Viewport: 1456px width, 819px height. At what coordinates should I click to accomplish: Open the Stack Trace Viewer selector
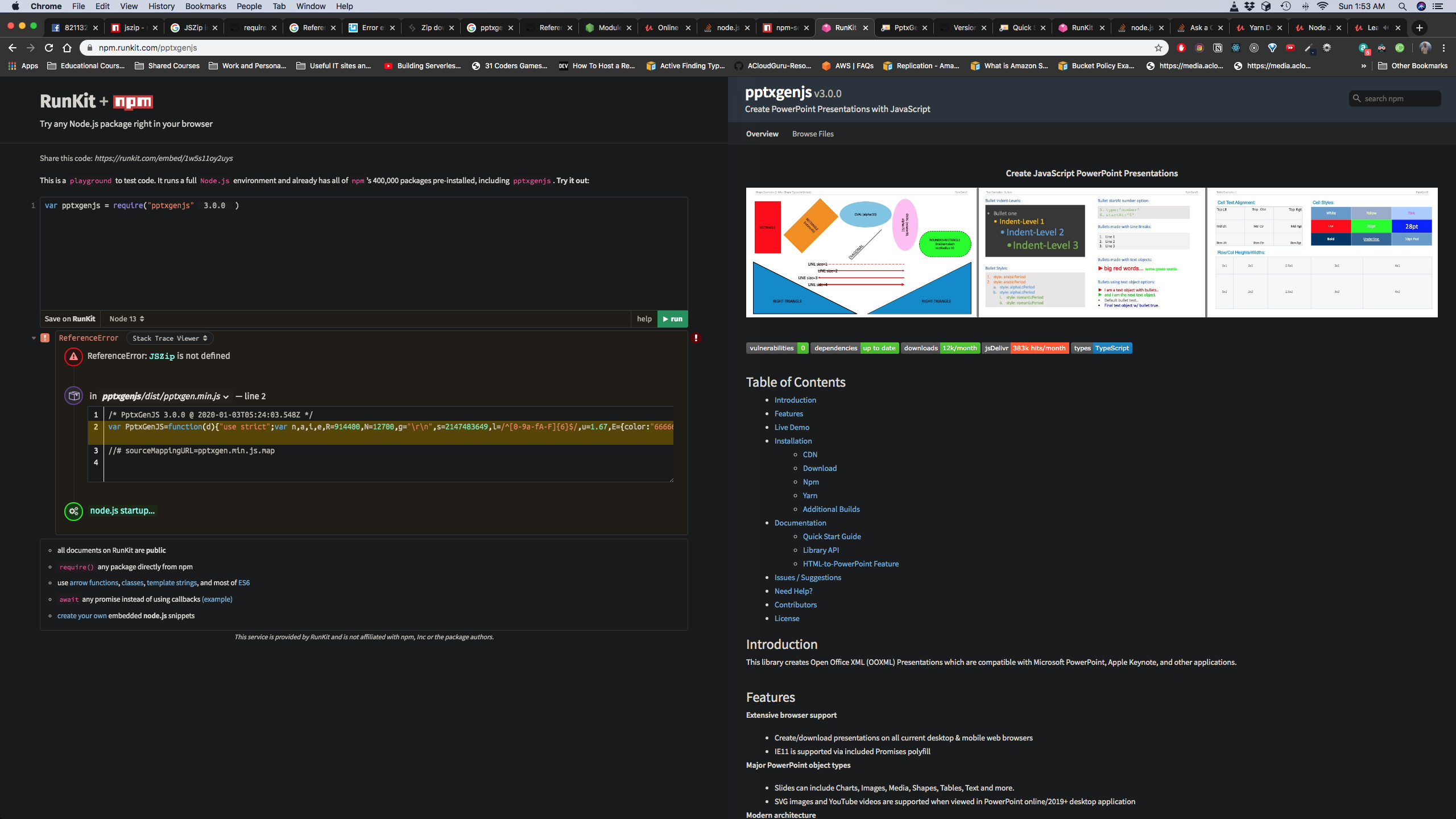coord(169,338)
